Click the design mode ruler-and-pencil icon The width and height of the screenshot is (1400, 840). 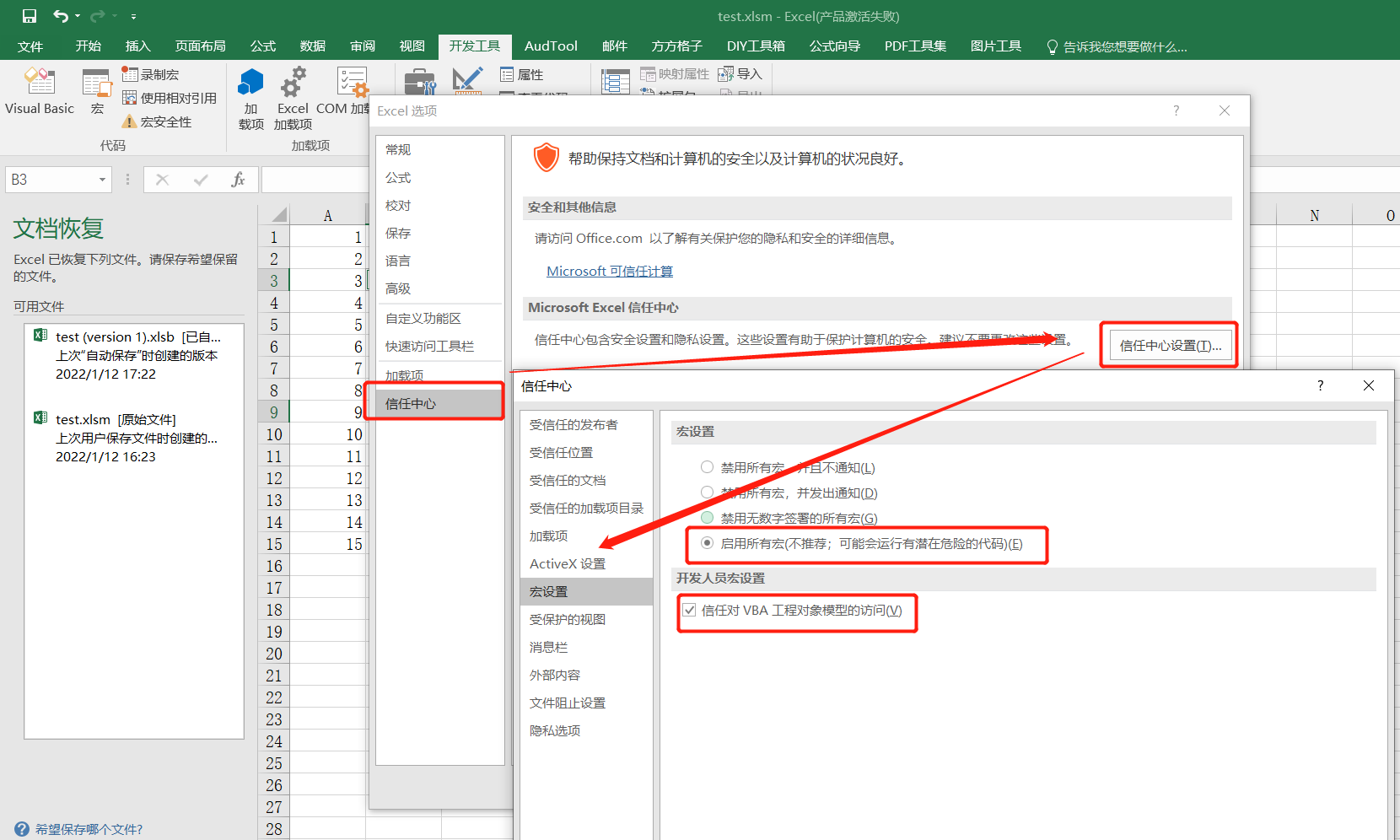tap(466, 82)
